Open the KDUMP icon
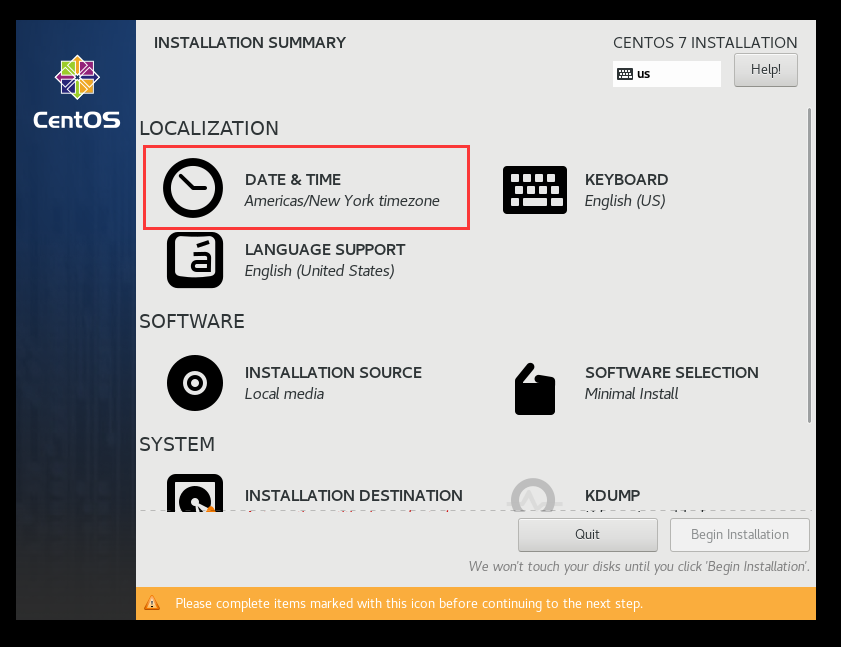 click(x=533, y=495)
